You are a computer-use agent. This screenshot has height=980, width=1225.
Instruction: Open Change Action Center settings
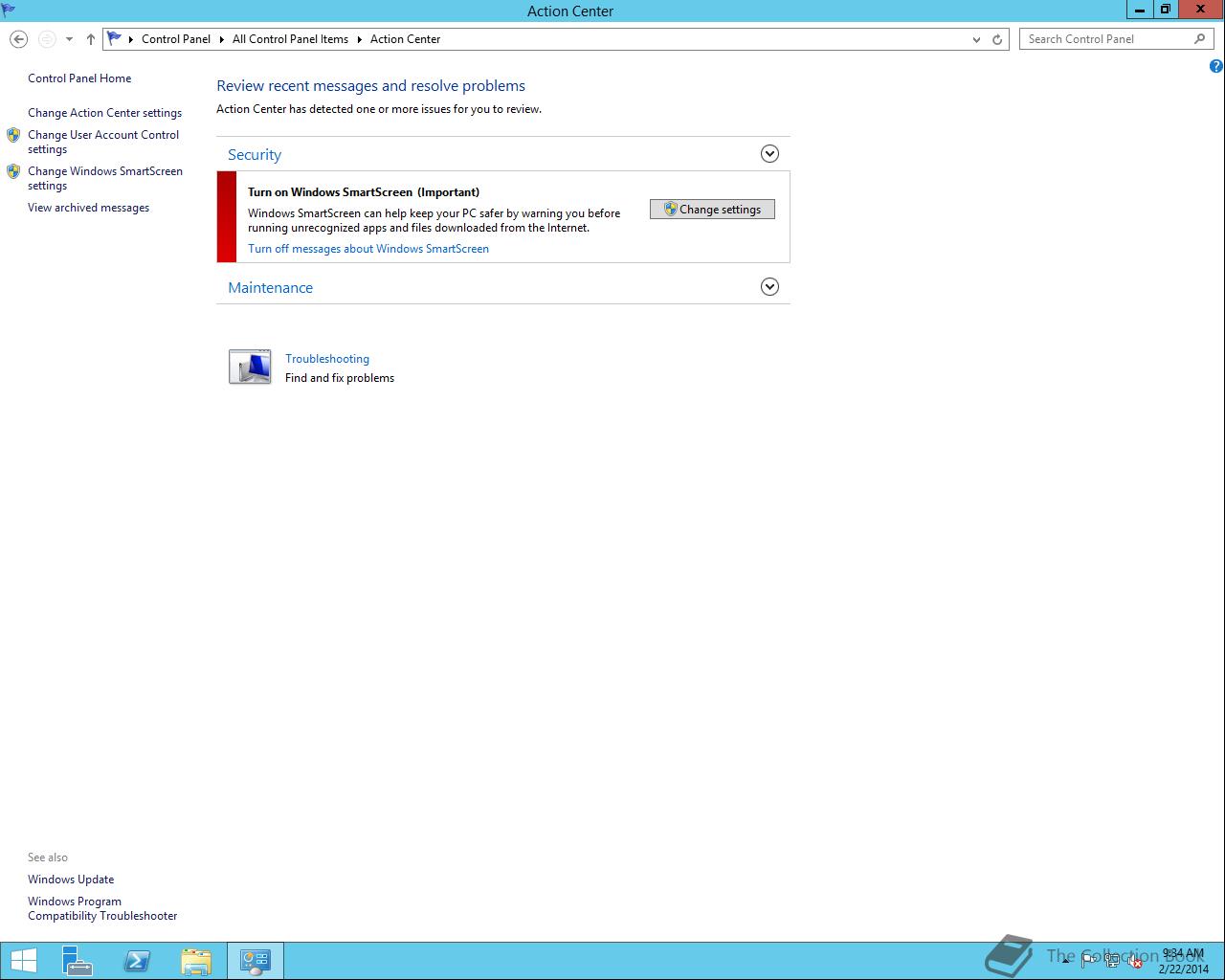pos(104,113)
